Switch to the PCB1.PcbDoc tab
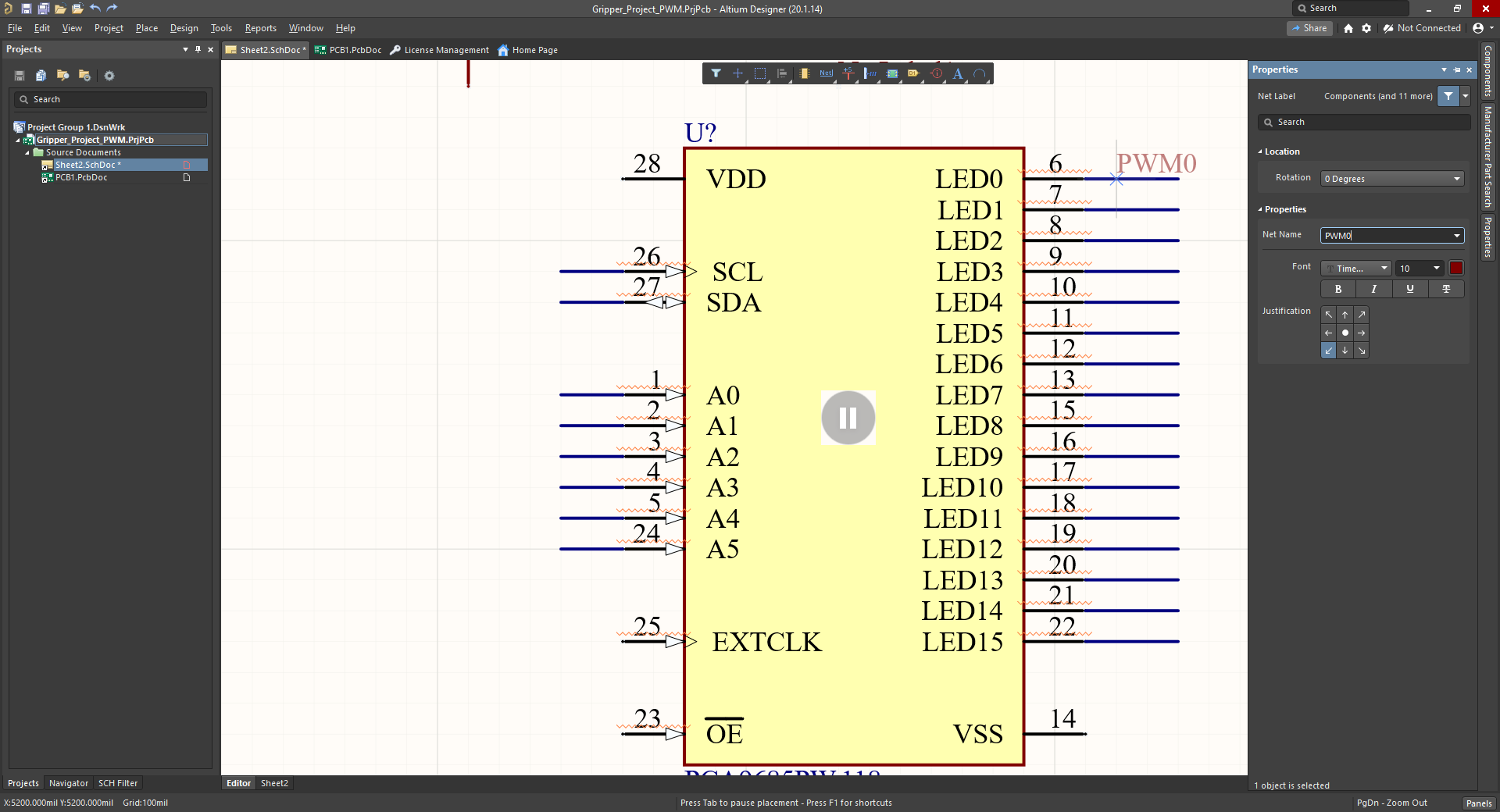Image resolution: width=1500 pixels, height=812 pixels. point(348,50)
